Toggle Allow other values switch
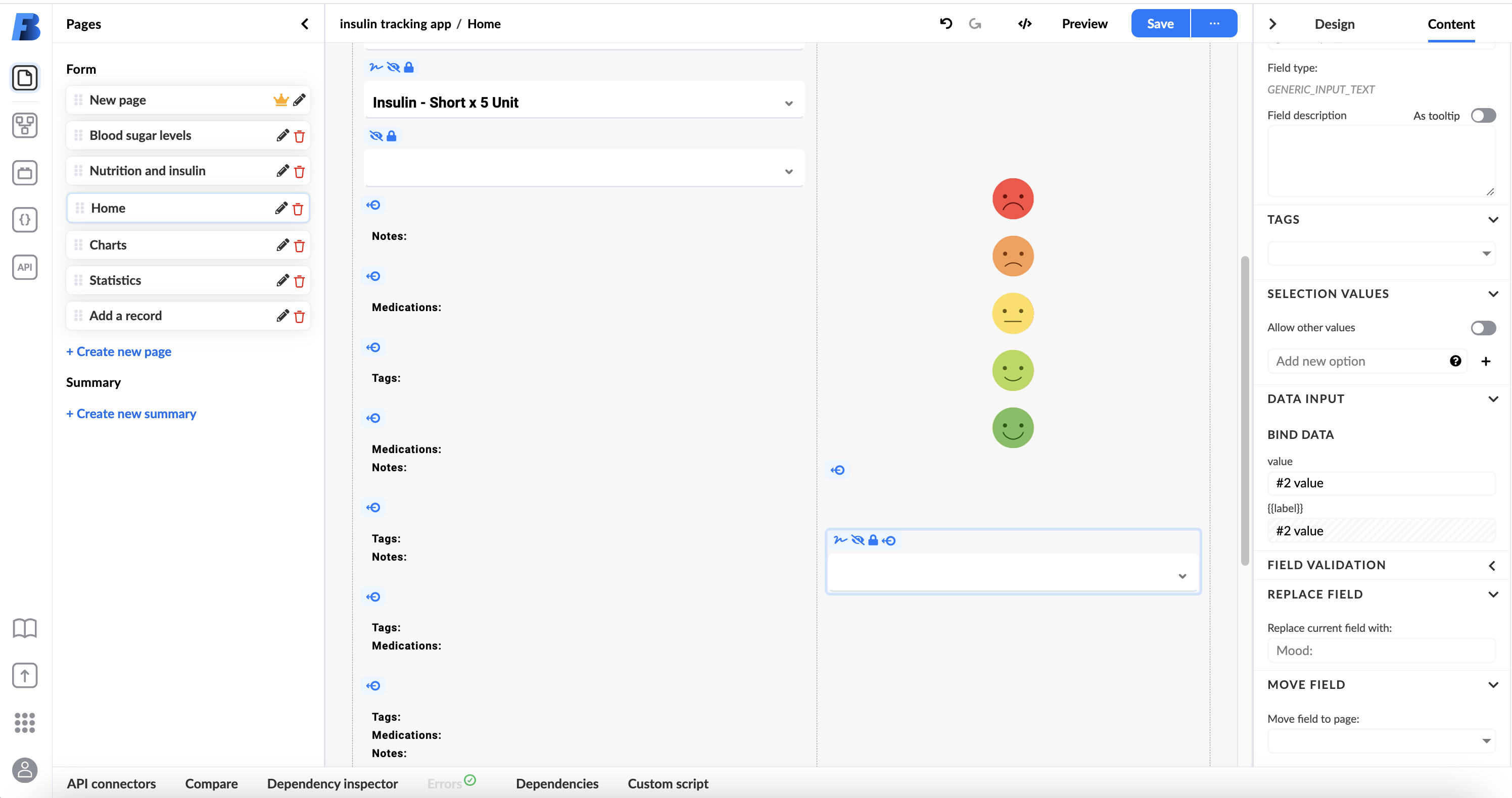The image size is (1512, 798). click(x=1483, y=328)
